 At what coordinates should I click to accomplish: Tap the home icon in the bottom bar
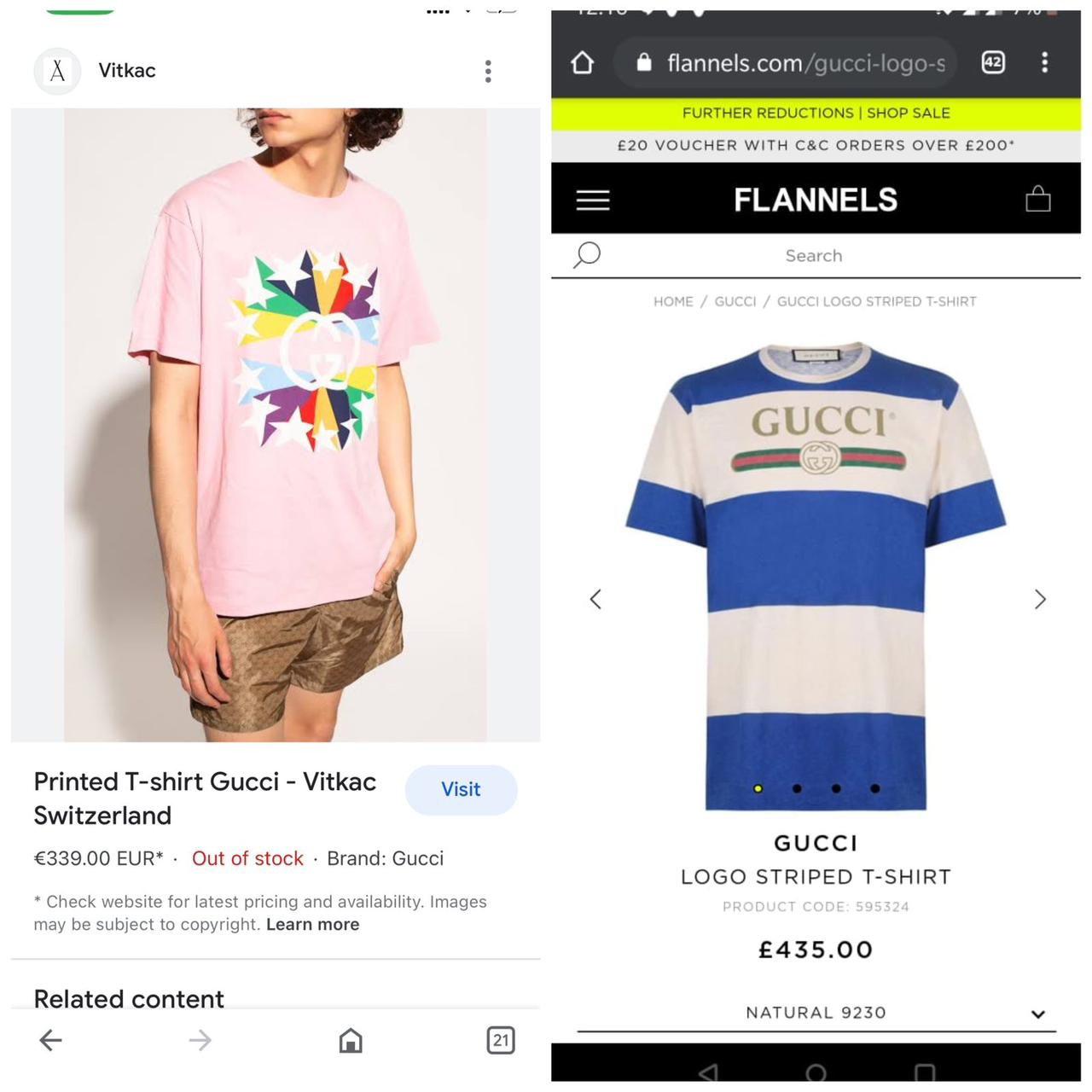pos(351,1040)
